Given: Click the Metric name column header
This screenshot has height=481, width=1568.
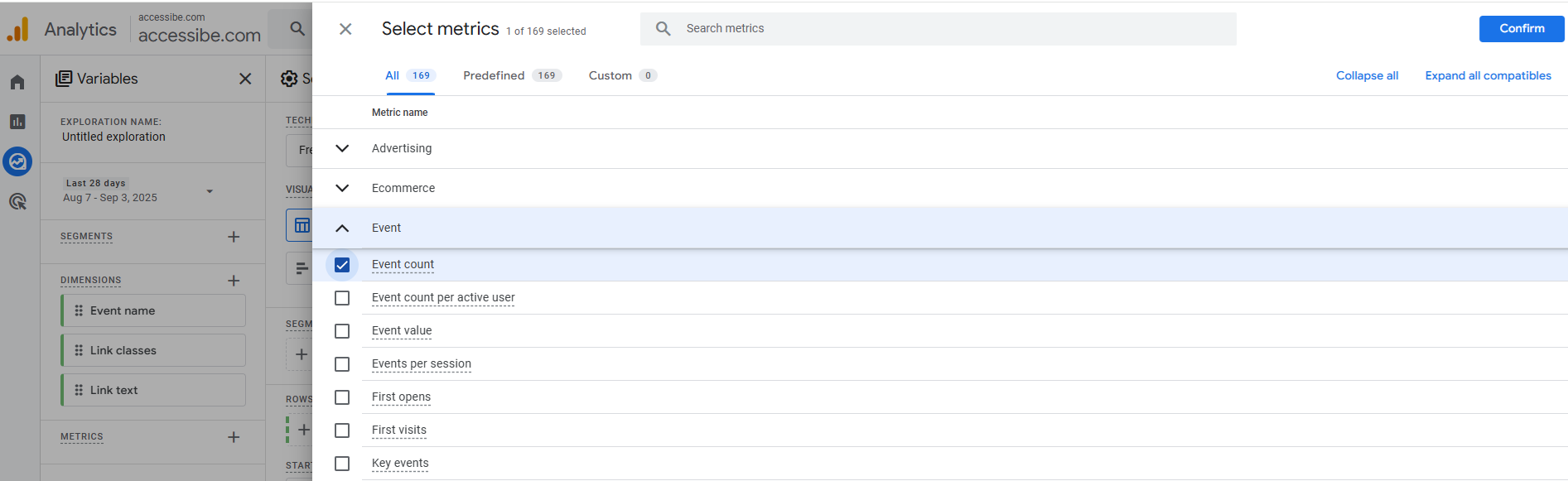Looking at the screenshot, I should coord(399,113).
